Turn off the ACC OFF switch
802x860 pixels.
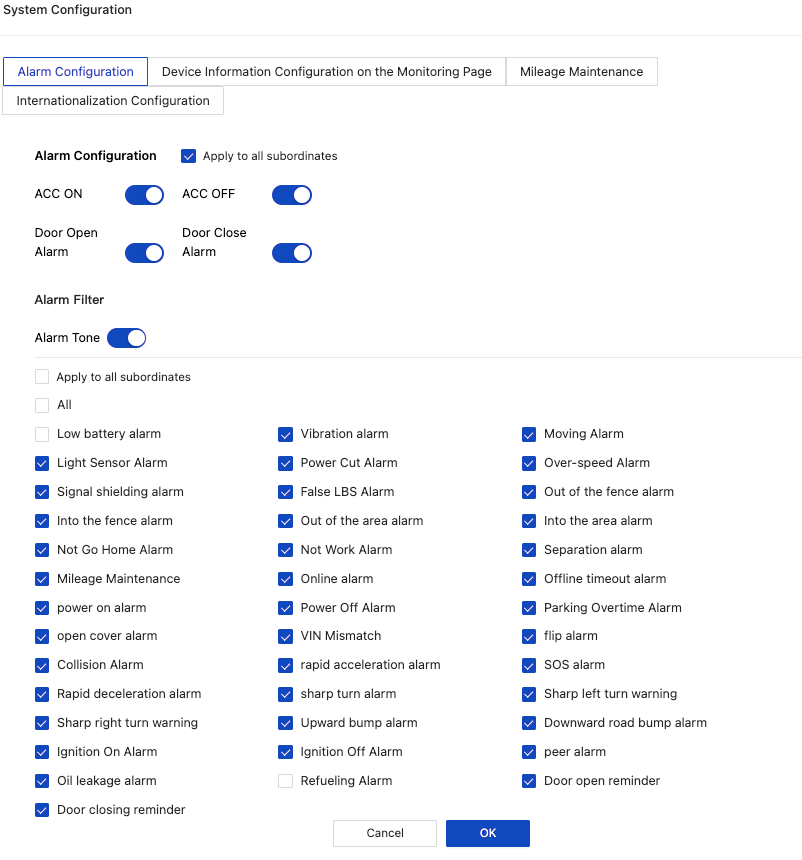pos(291,194)
